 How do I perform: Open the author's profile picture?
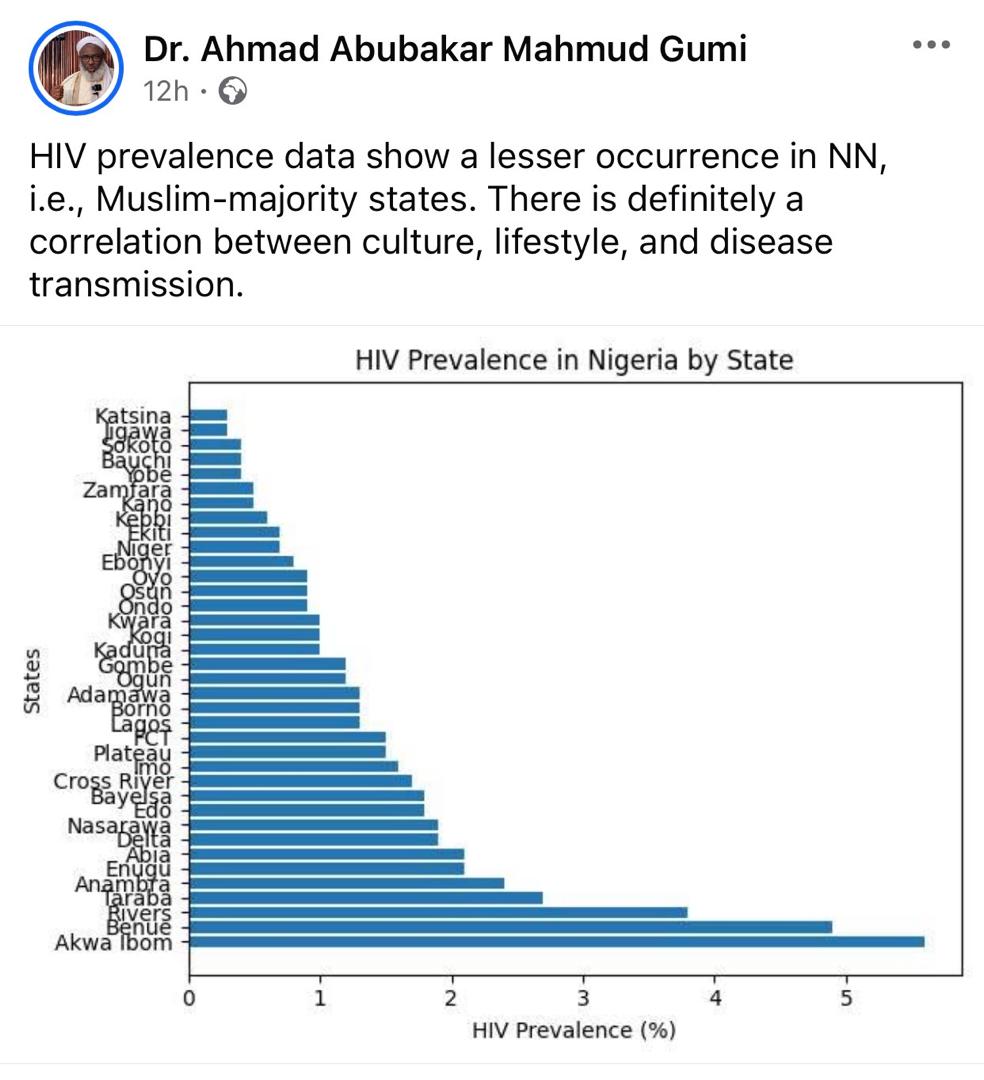76,69
